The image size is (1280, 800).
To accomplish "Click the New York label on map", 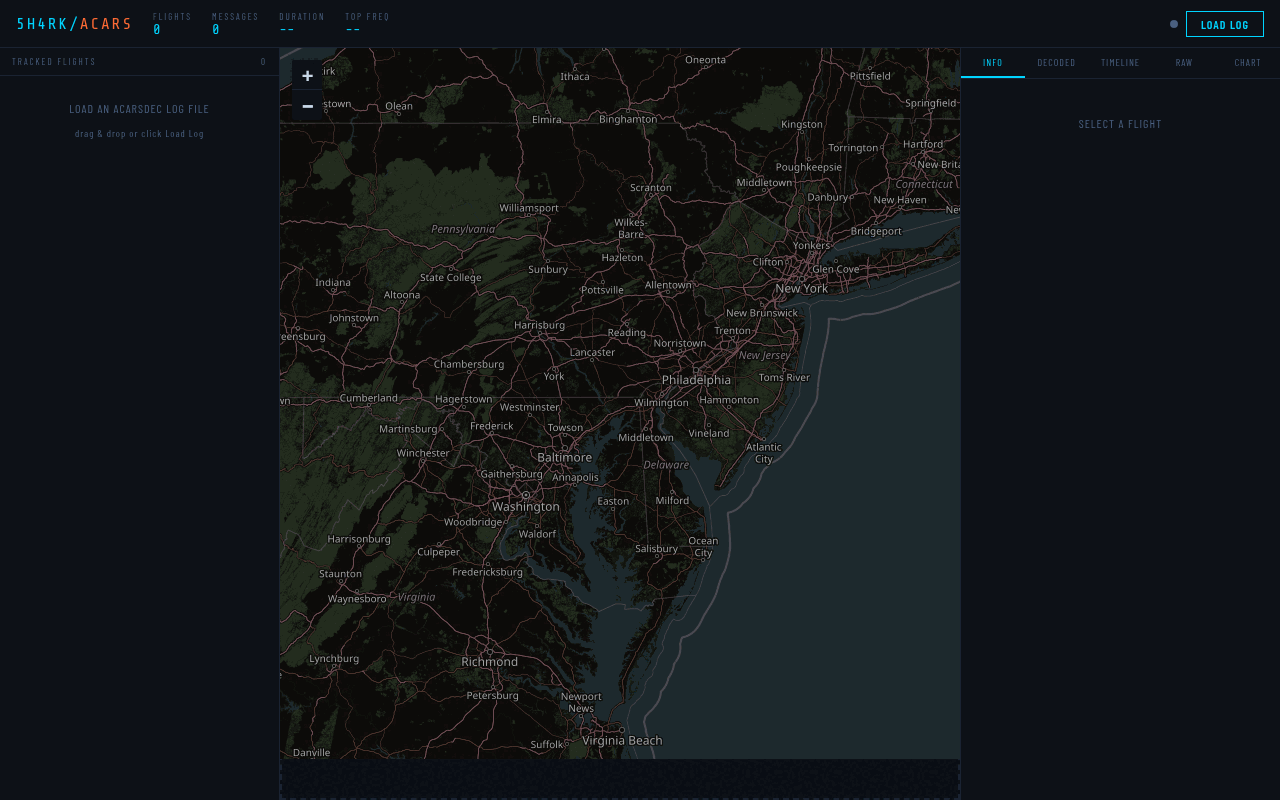I will (801, 288).
